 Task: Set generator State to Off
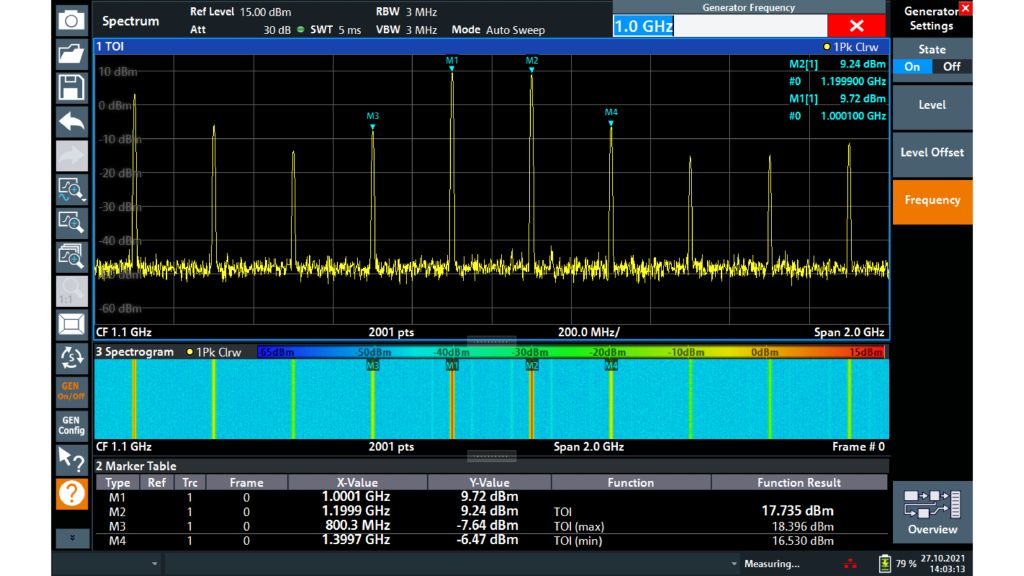(x=950, y=67)
